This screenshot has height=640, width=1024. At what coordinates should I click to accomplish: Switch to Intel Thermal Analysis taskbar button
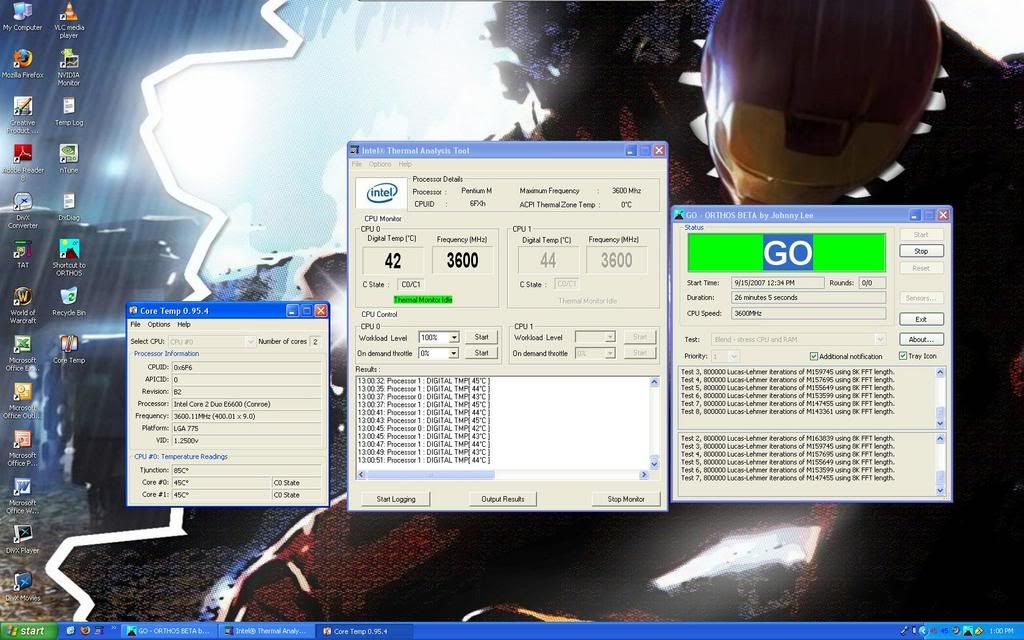[266, 632]
